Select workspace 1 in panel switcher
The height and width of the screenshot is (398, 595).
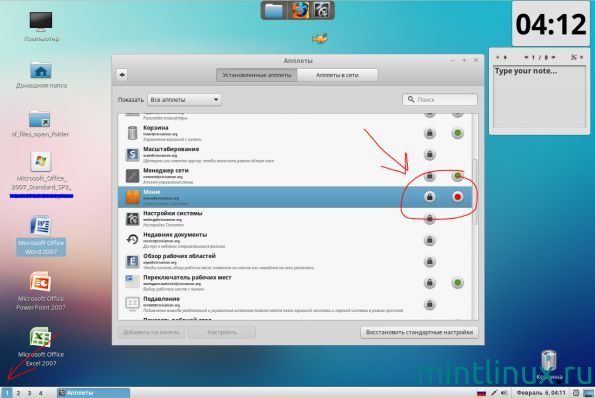coord(7,393)
